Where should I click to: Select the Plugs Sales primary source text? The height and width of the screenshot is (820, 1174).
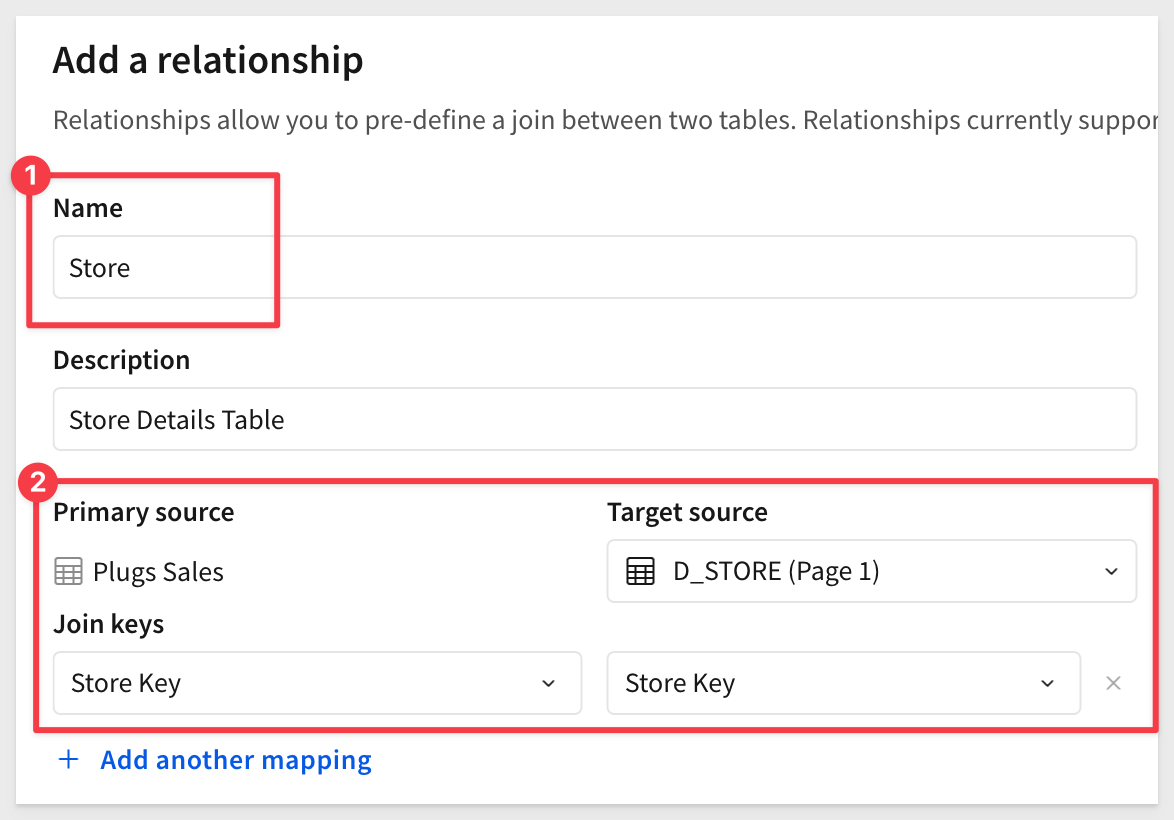(x=158, y=572)
